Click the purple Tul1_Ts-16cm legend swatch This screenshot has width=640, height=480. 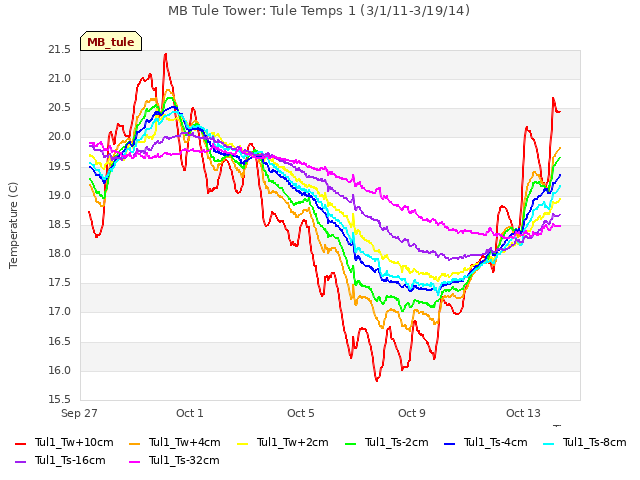(x=20, y=461)
